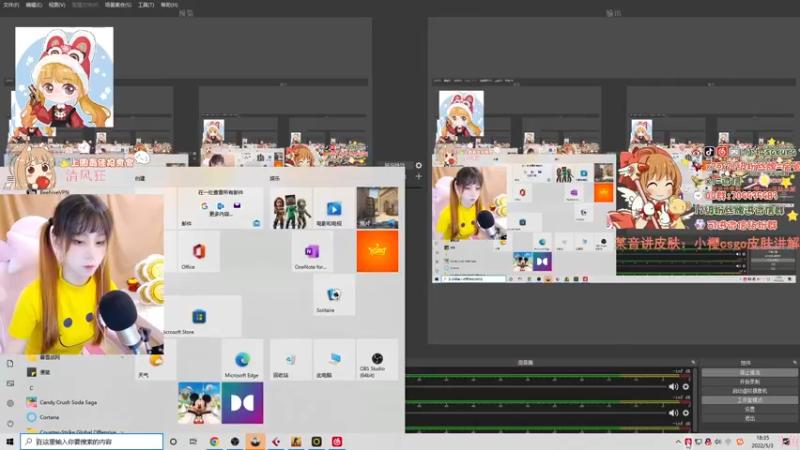800x450 pixels.
Task: Adjust the second mixer volume slider
Action: click(536, 413)
